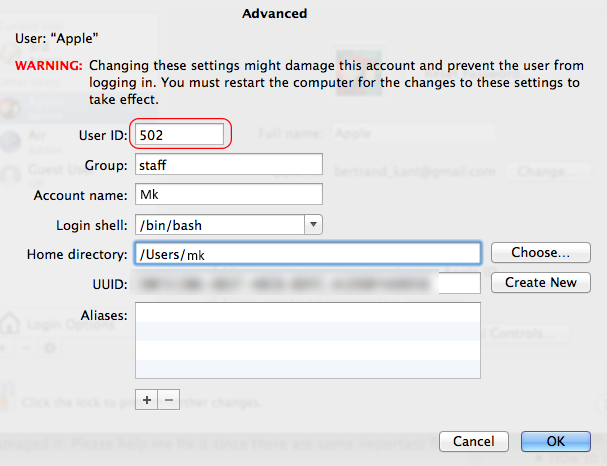Click the dimmed Full name field behind dialog
Viewport: 607px width, 466px height.
tap(400, 132)
